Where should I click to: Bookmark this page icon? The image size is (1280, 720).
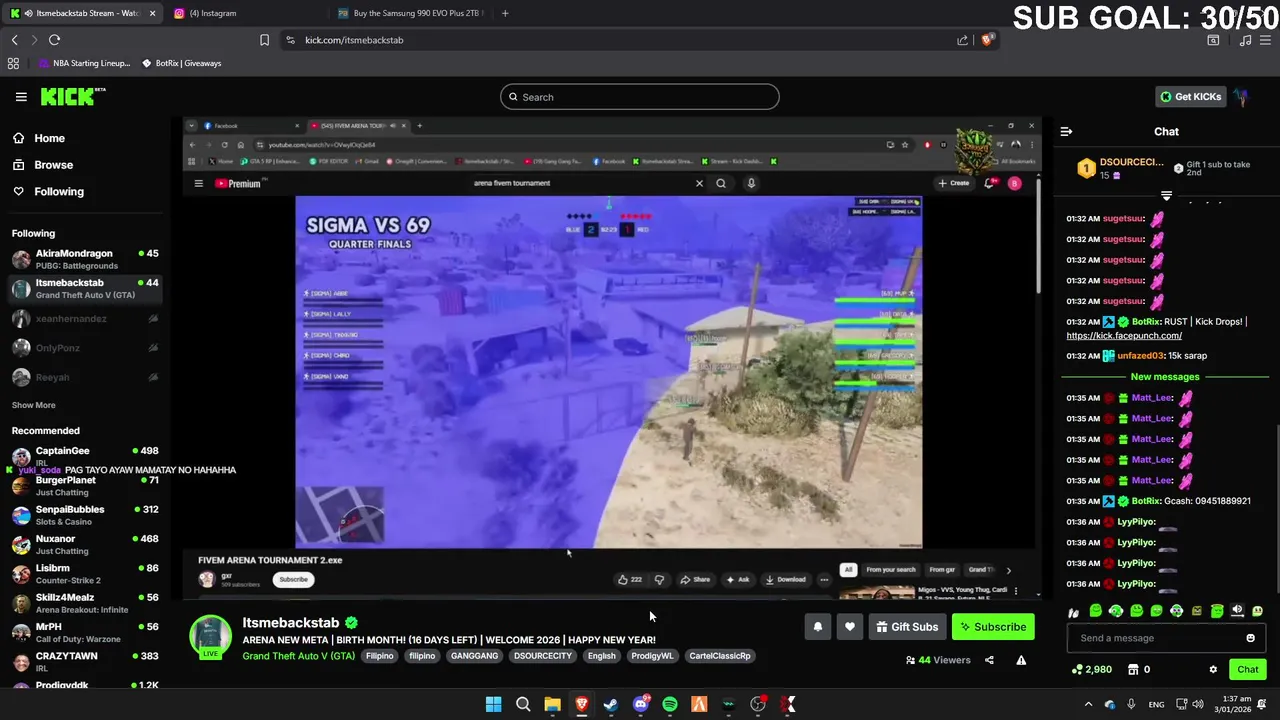tap(264, 40)
